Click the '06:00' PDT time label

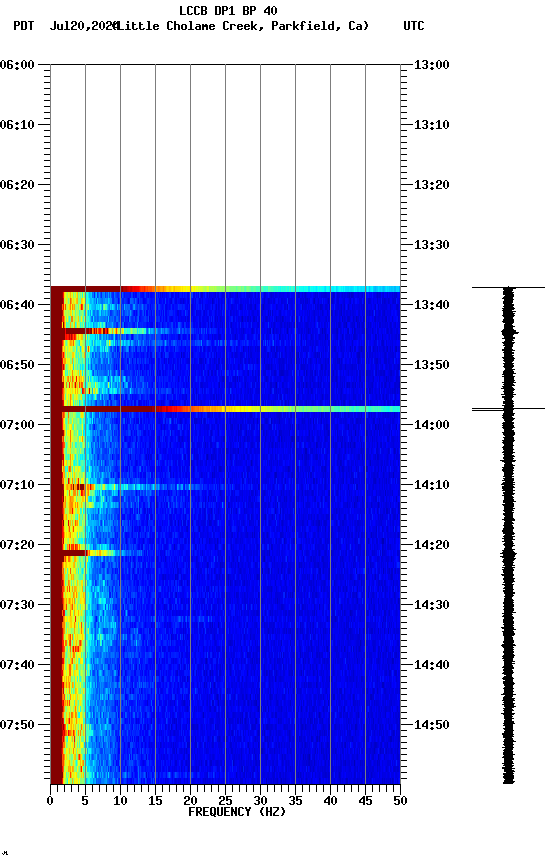pos(17,64)
